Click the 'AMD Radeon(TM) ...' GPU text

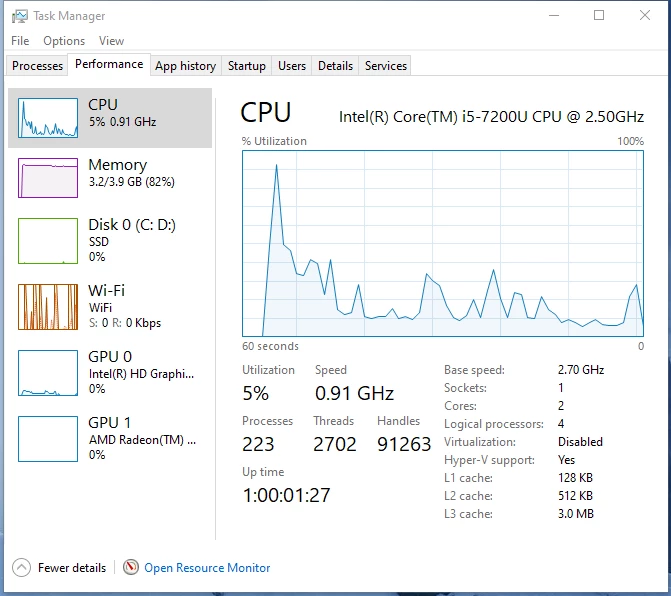point(142,440)
